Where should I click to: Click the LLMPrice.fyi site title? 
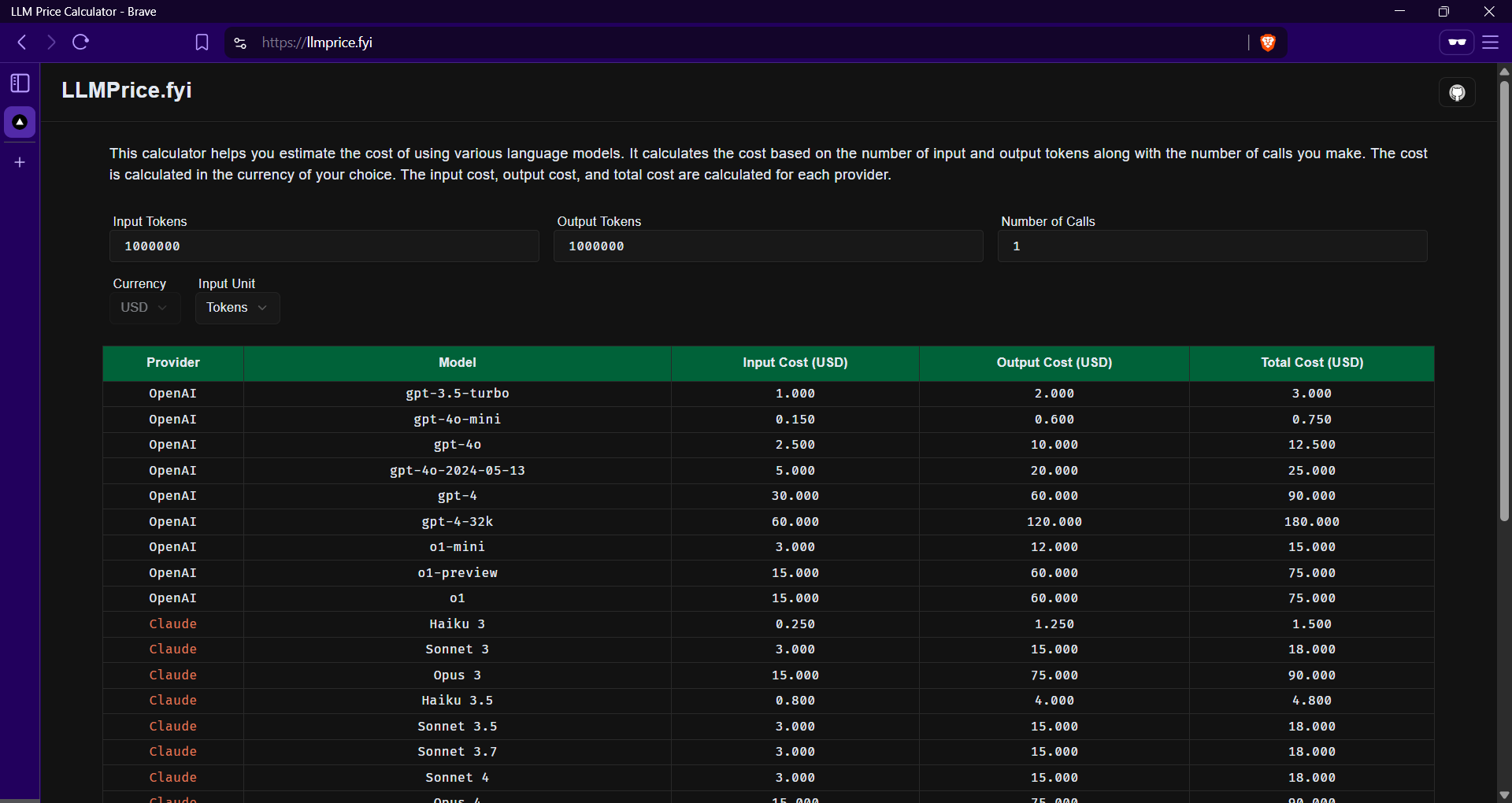click(x=127, y=91)
